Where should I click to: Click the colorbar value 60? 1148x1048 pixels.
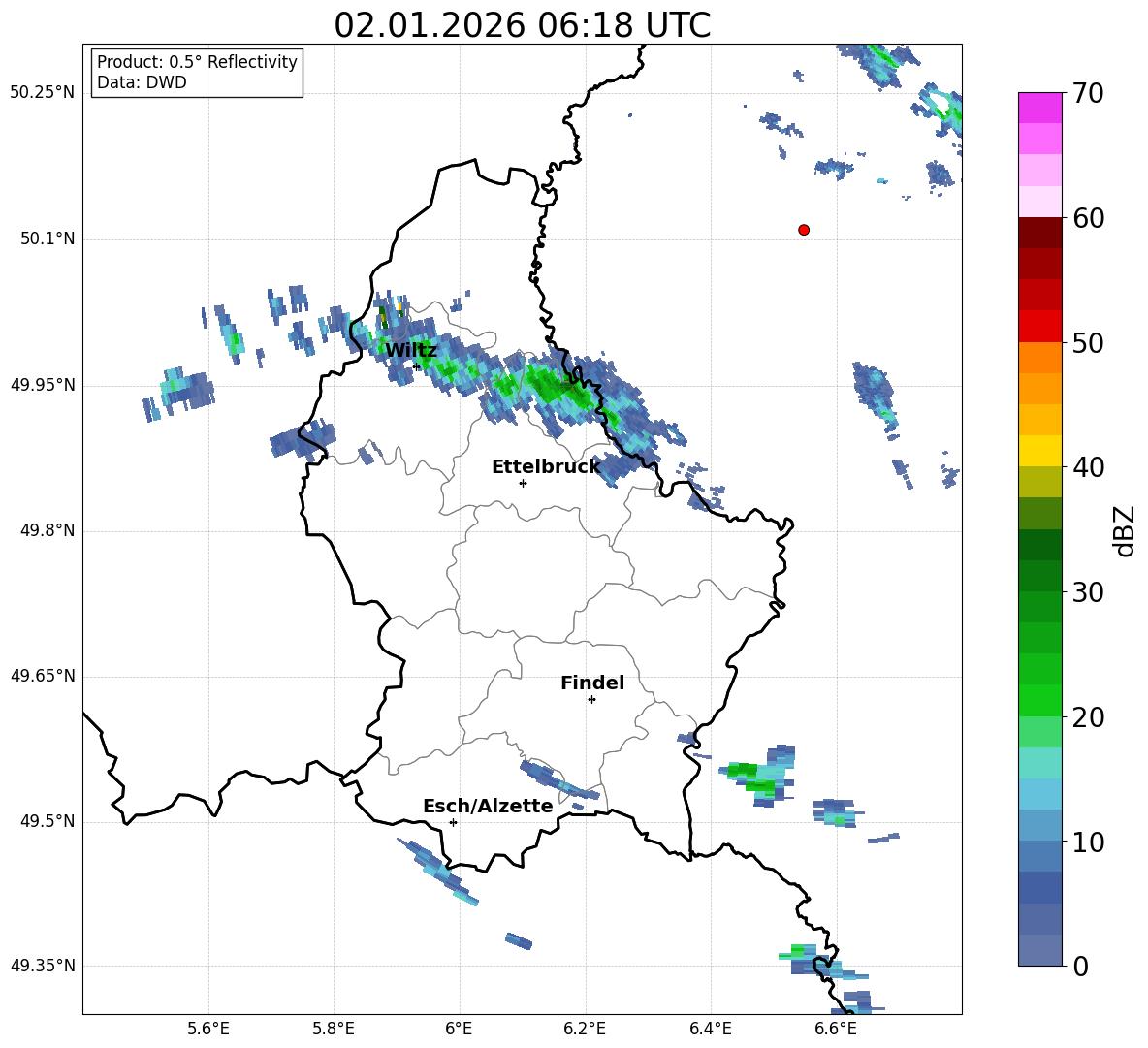1088,218
